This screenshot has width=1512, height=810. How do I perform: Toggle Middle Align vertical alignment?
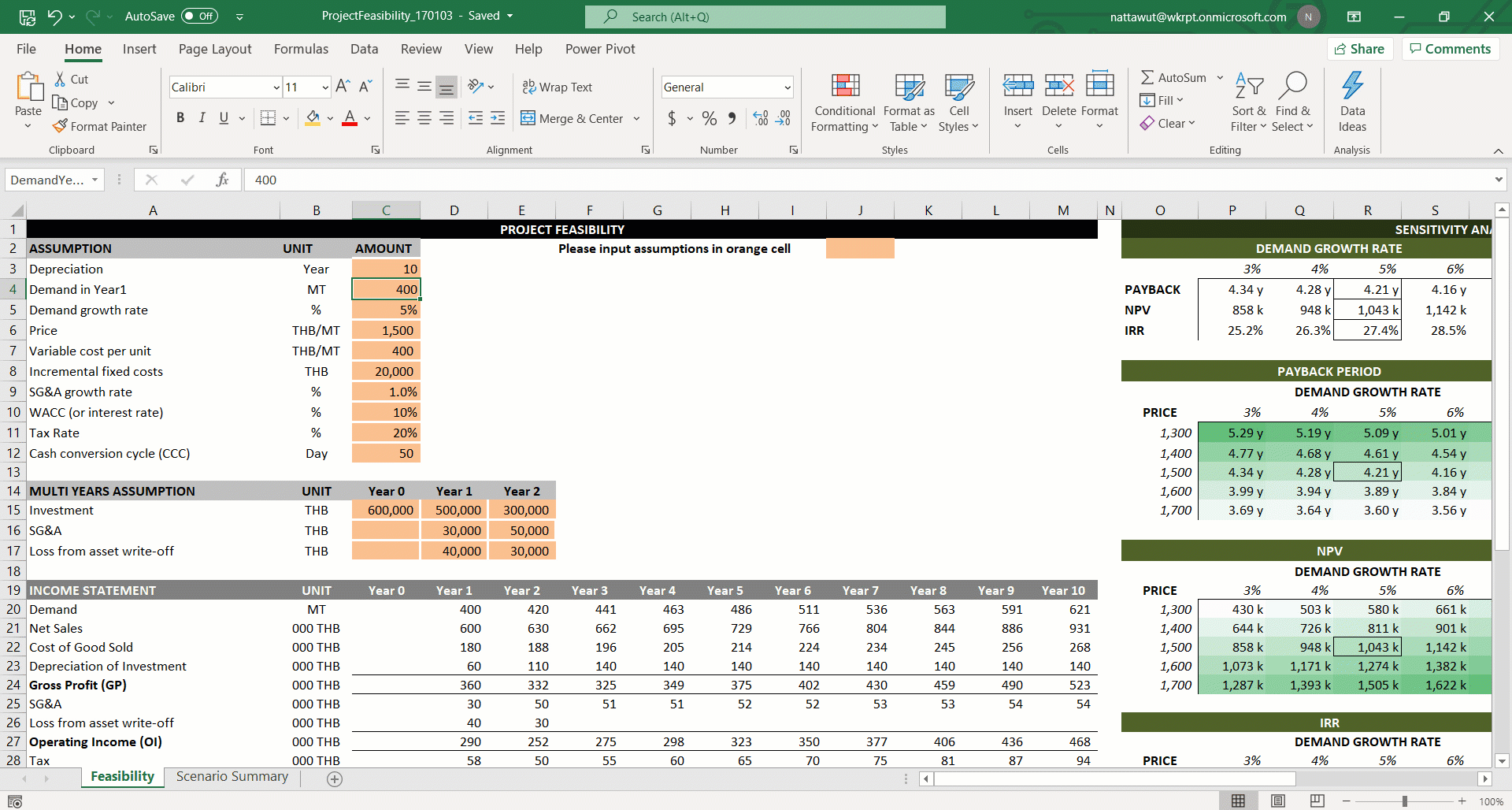pos(424,86)
